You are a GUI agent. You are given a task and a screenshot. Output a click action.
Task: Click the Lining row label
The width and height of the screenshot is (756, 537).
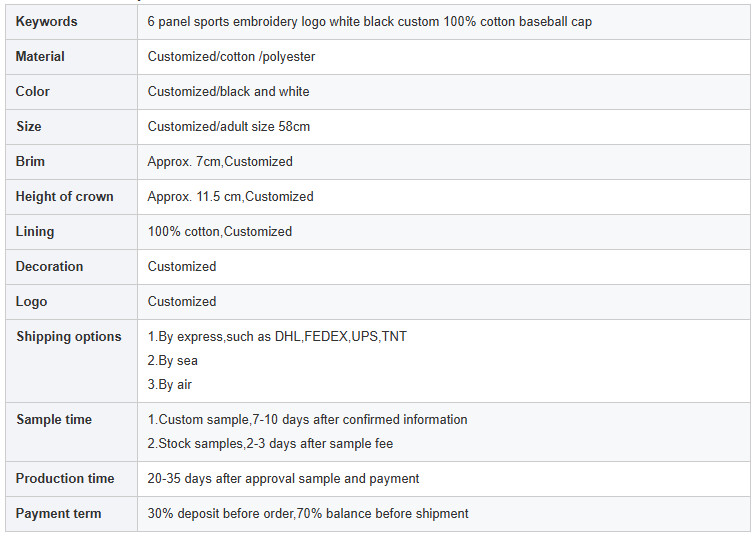pos(35,232)
